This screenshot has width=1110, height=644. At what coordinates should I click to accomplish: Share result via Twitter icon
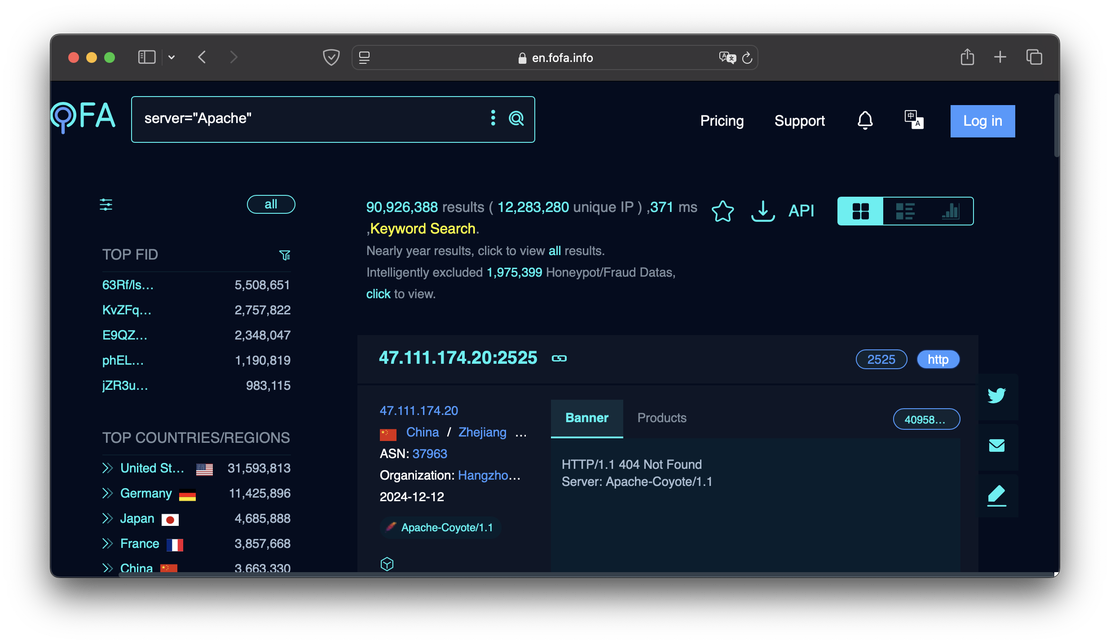tap(996, 396)
